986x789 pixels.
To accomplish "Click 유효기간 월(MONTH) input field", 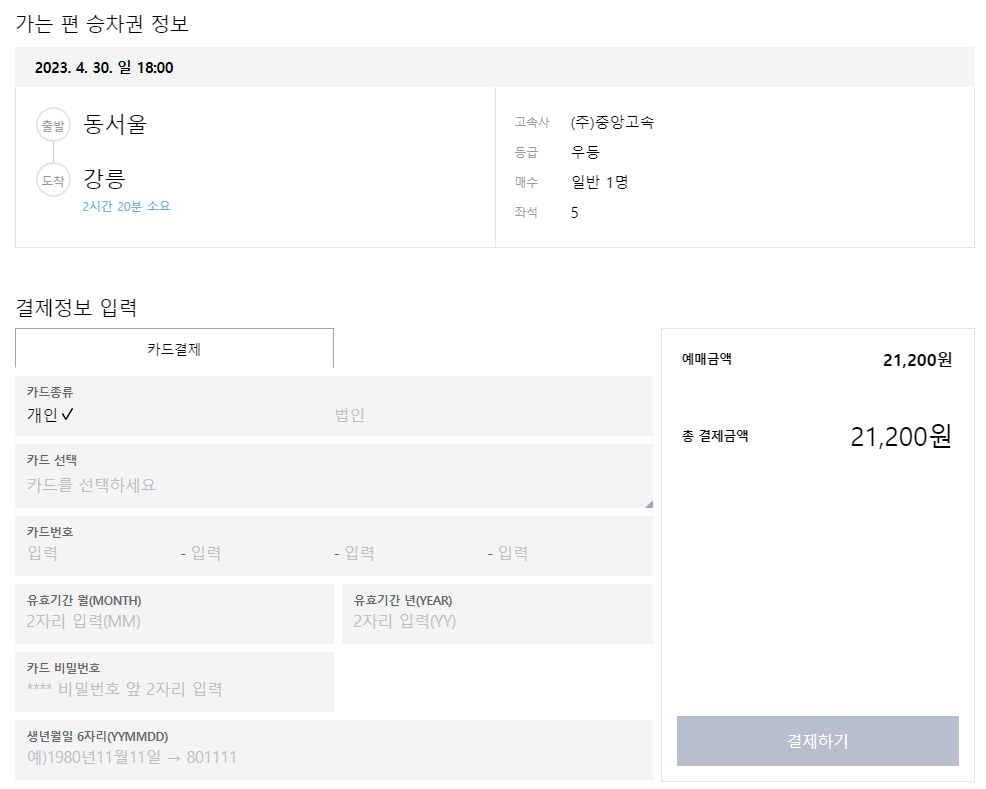I will click(x=174, y=614).
